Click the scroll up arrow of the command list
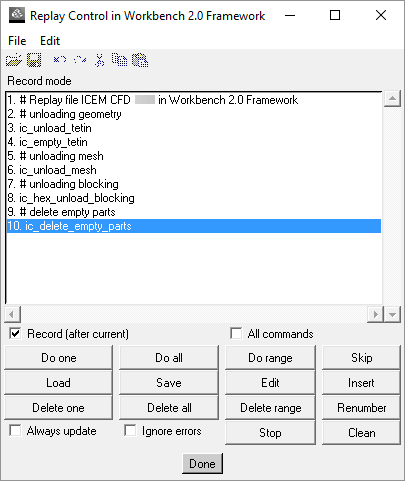This screenshot has width=405, height=481. point(392,99)
